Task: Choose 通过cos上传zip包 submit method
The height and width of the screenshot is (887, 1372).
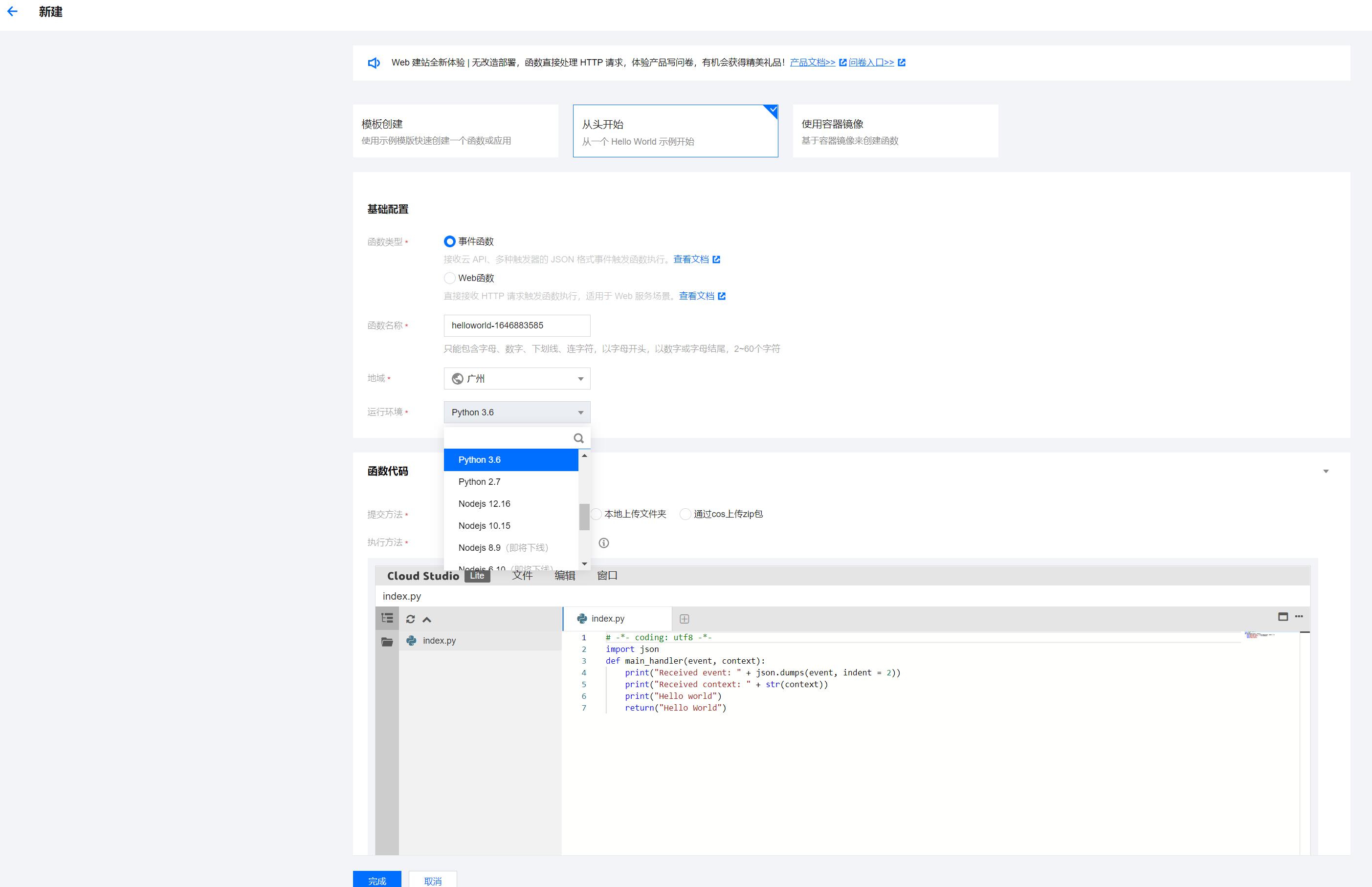Action: click(x=685, y=514)
